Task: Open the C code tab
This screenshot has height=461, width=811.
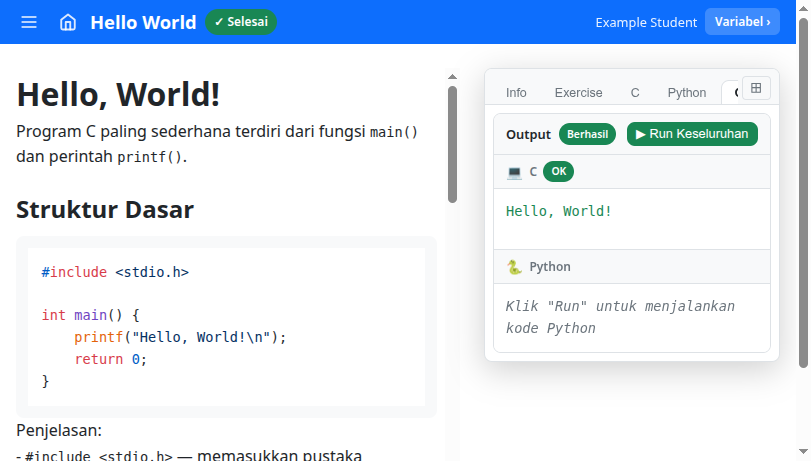Action: [635, 93]
